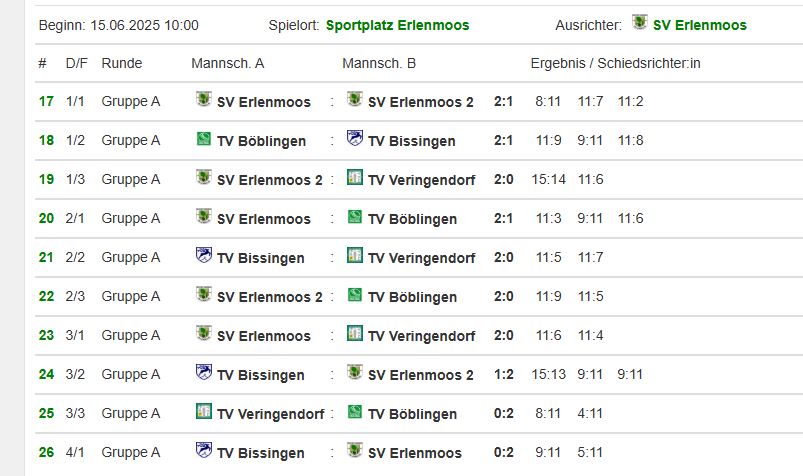The height and width of the screenshot is (476, 803).
Task: Click TV Veringendorf logo in match 19
Action: click(355, 178)
